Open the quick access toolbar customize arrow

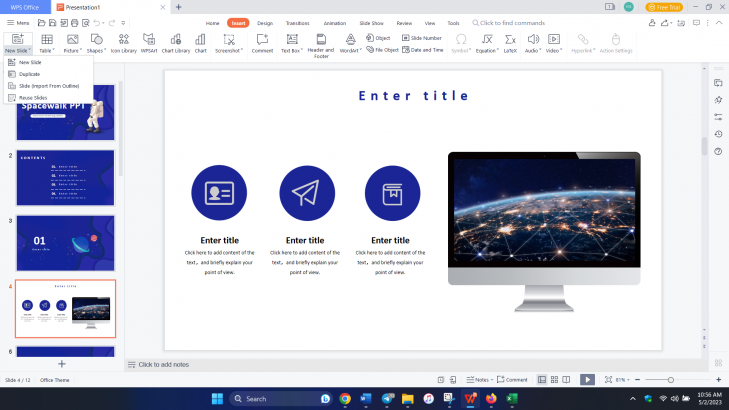pyautogui.click(x=123, y=23)
